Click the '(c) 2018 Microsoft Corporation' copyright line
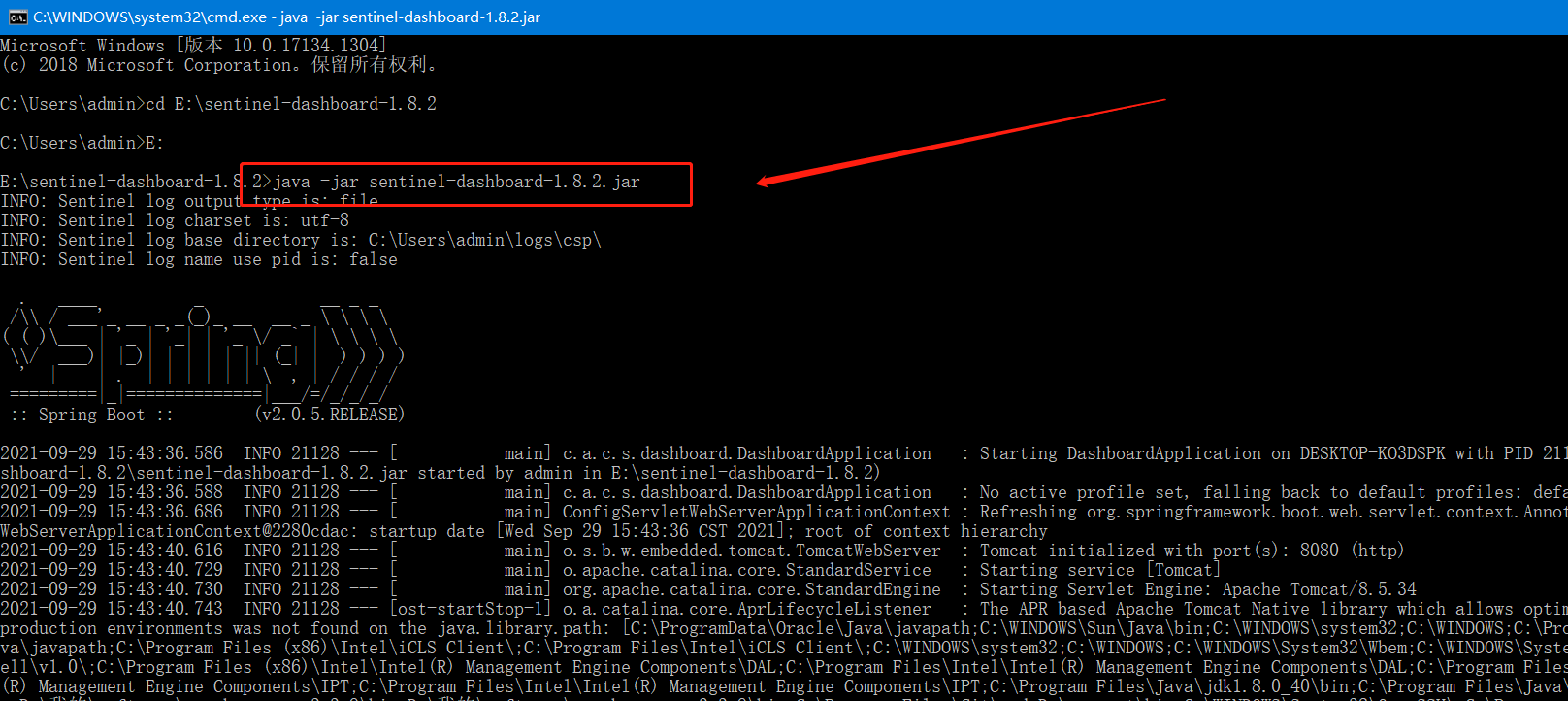This screenshot has height=701, width=1568. click(219, 65)
